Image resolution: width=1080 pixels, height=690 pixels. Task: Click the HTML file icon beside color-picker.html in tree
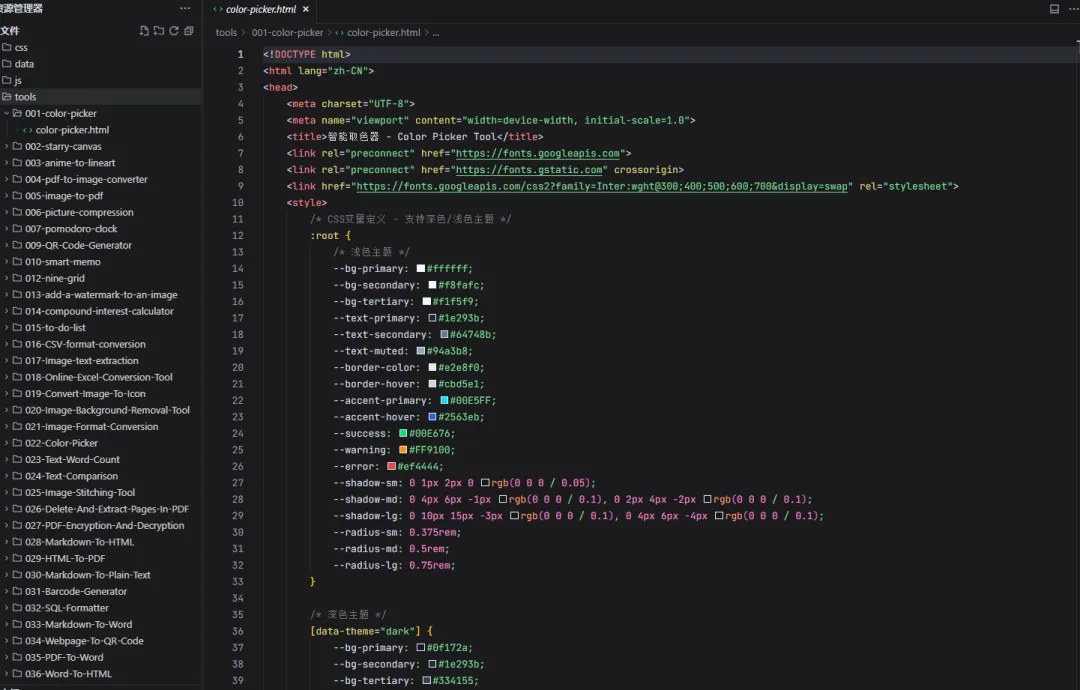click(x=28, y=129)
